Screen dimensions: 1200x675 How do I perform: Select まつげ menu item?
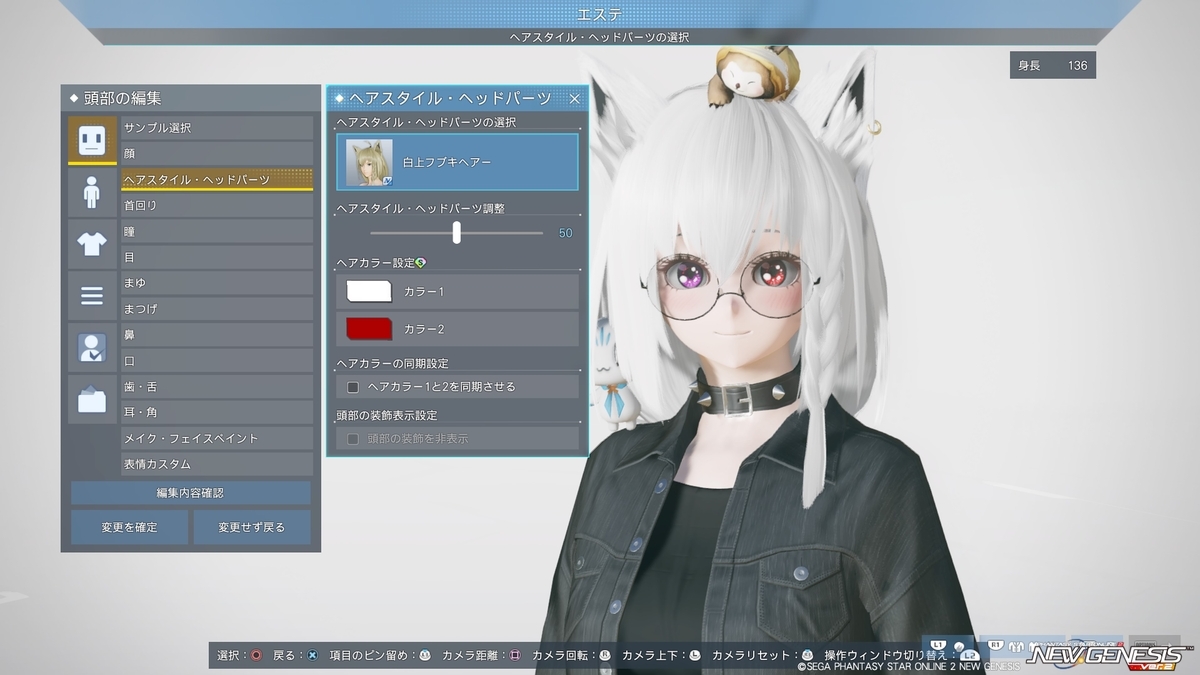[x=217, y=309]
